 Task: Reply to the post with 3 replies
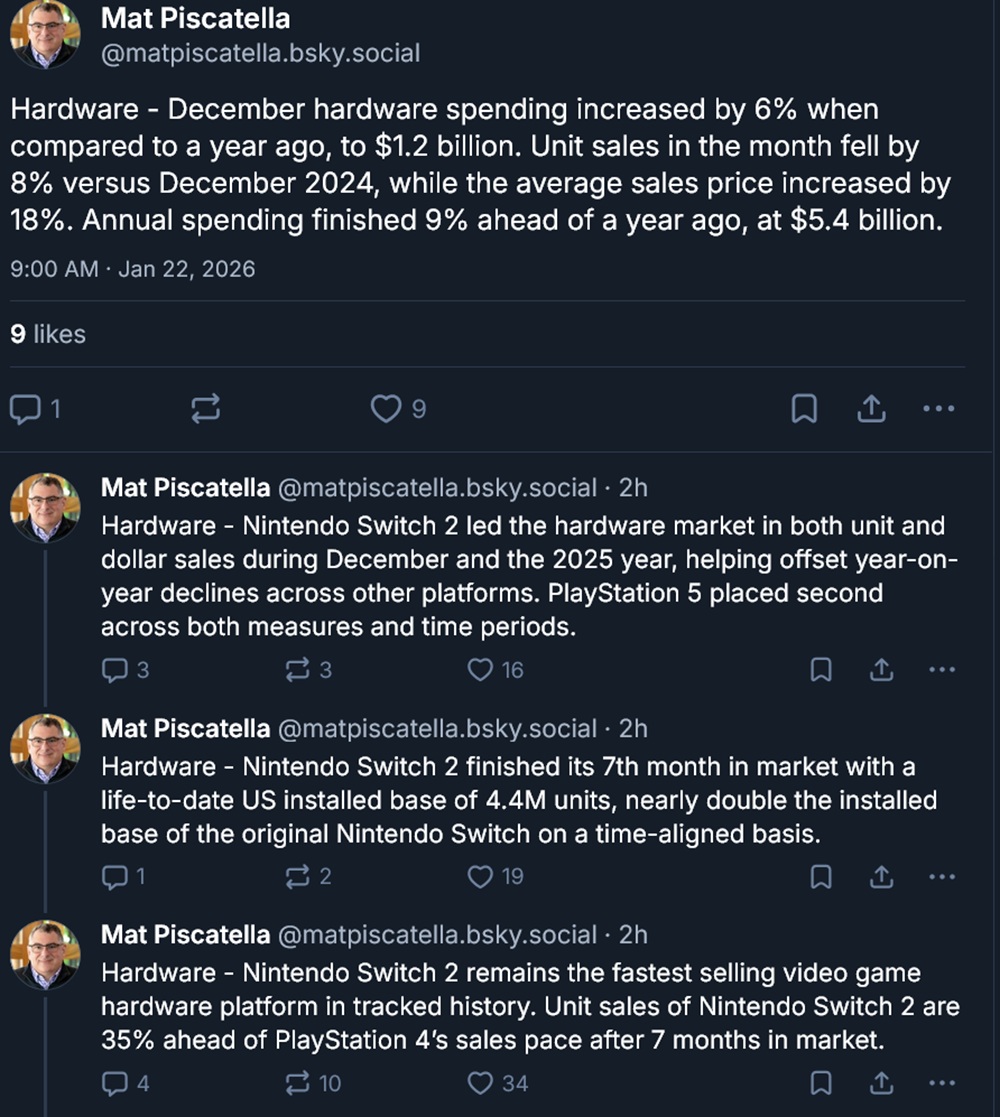[116, 670]
